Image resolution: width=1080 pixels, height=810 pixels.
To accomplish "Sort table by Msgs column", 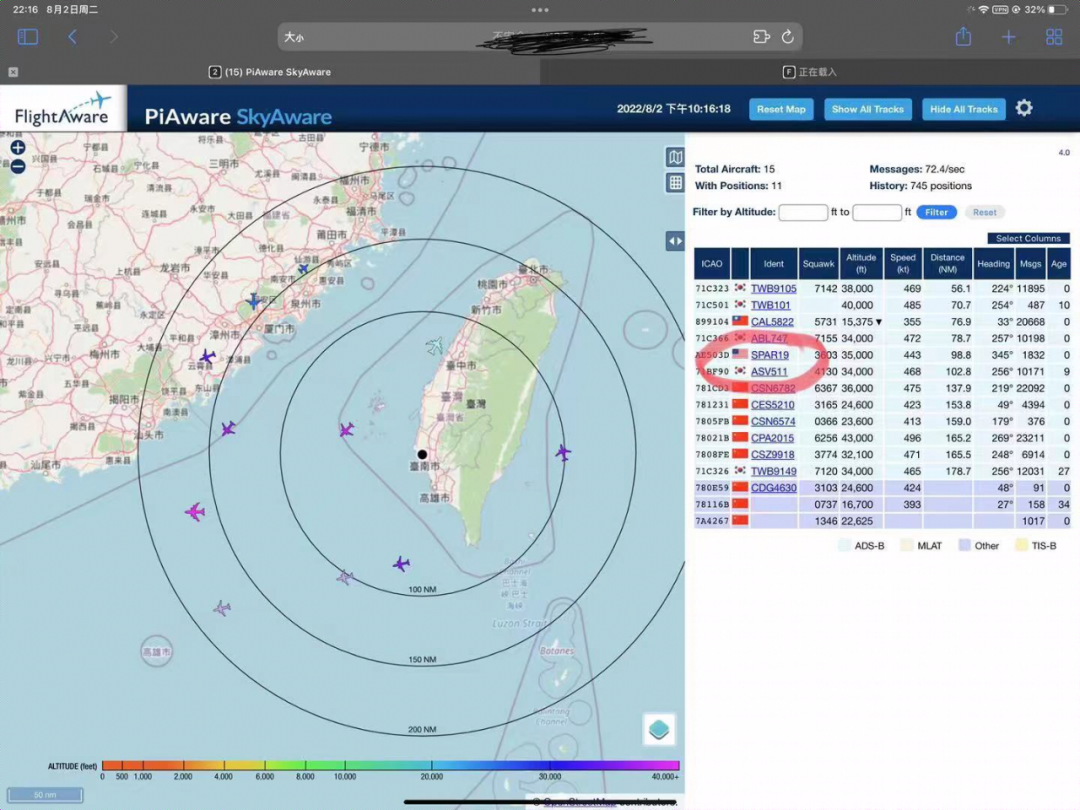I will pyautogui.click(x=1030, y=263).
